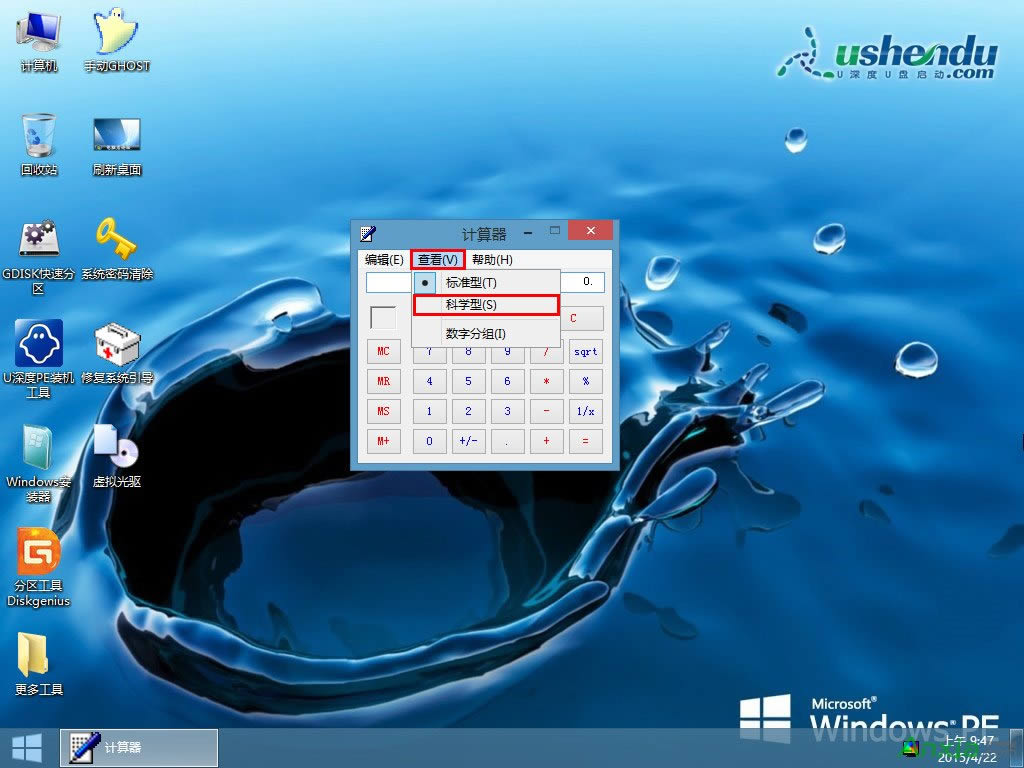
Task: Click the multiply * button
Action: (x=547, y=381)
